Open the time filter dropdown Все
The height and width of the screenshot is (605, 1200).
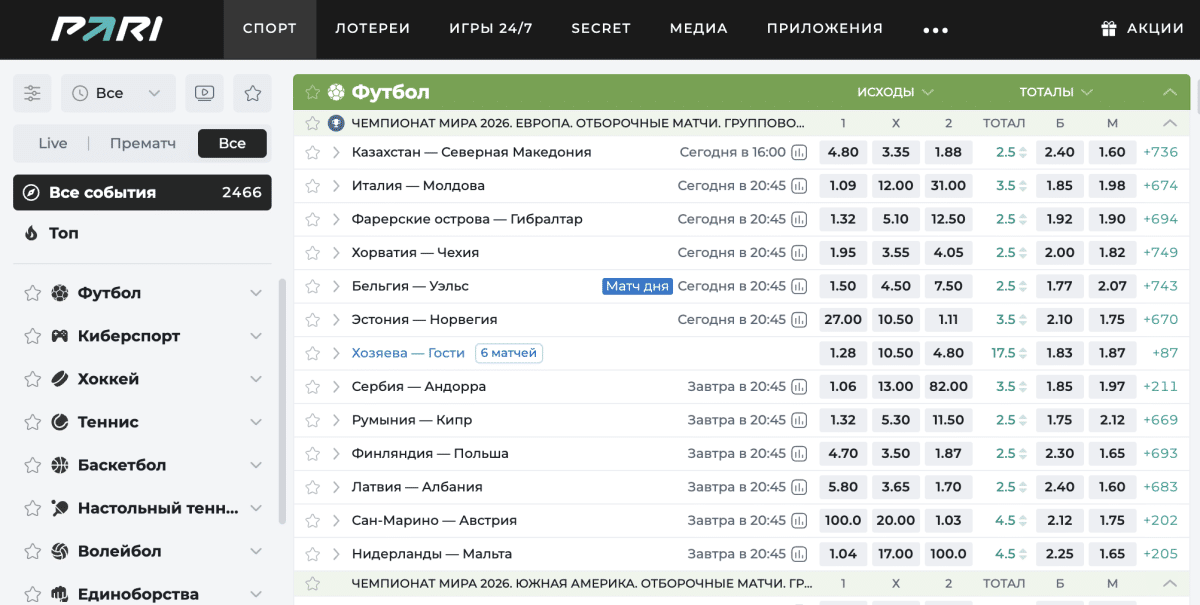[x=118, y=93]
